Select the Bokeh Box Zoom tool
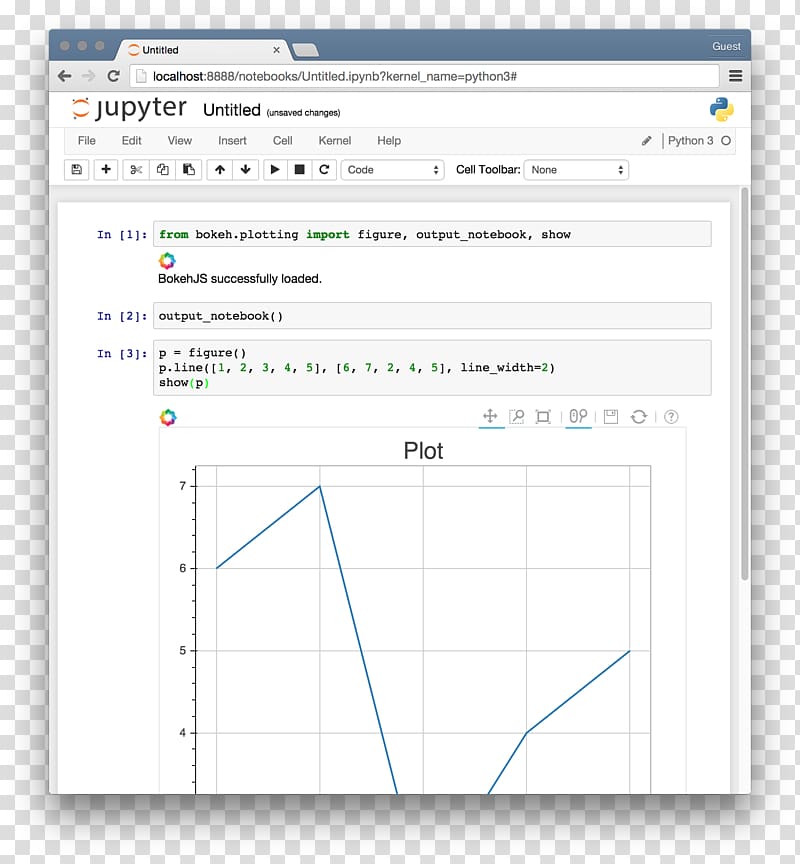800x864 pixels. (x=517, y=416)
